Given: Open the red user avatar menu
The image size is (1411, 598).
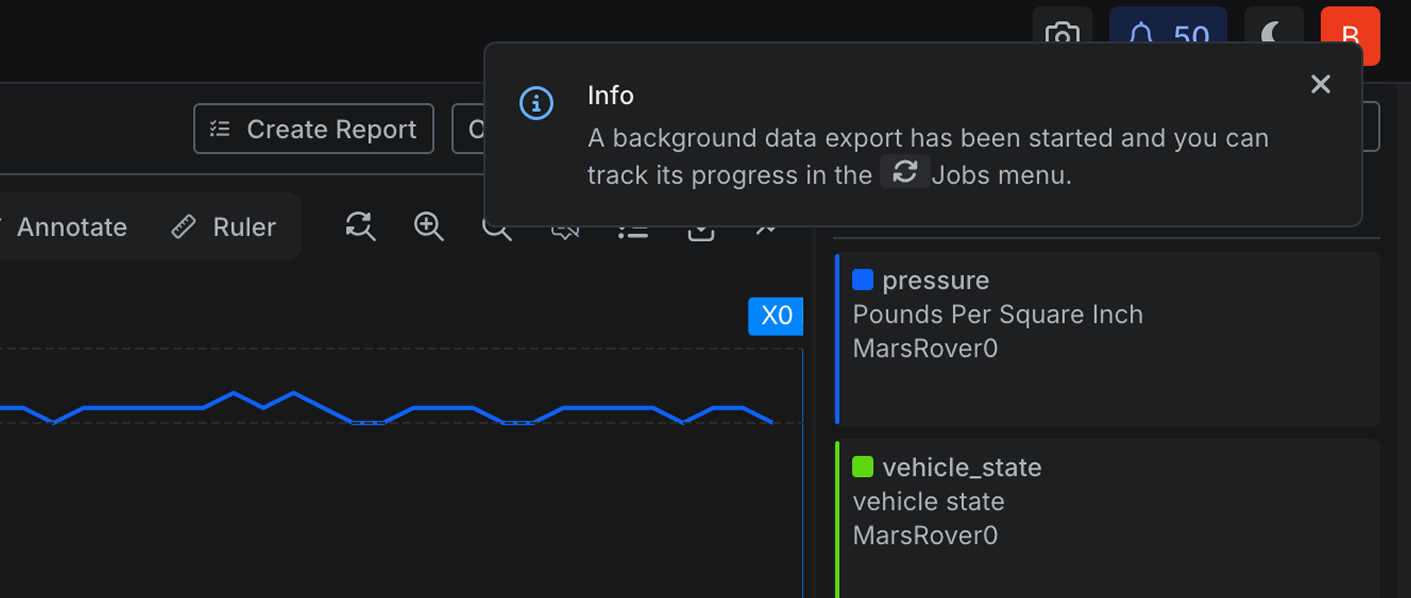Looking at the screenshot, I should click(x=1350, y=36).
